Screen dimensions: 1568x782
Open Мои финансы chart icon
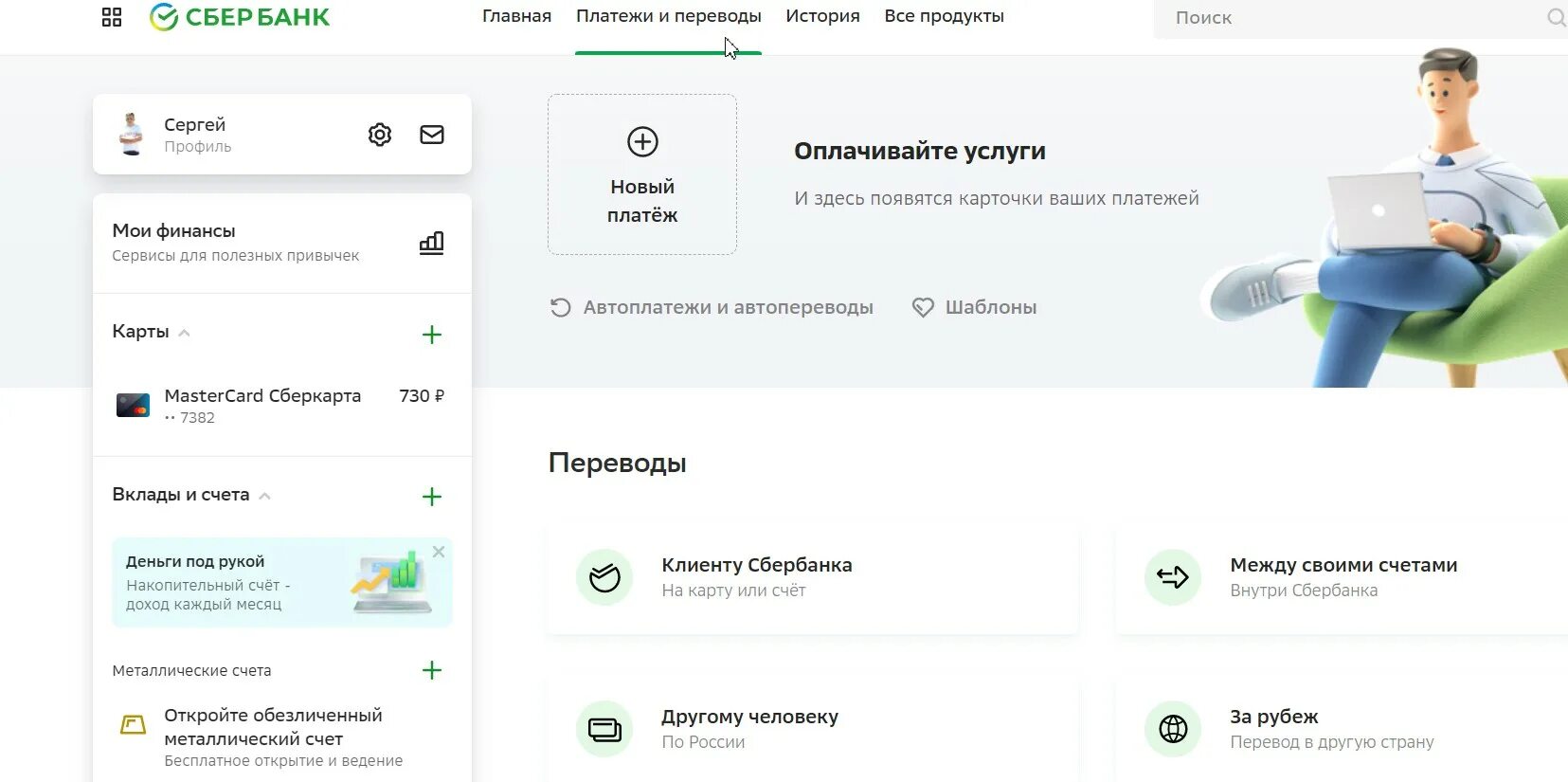(432, 243)
